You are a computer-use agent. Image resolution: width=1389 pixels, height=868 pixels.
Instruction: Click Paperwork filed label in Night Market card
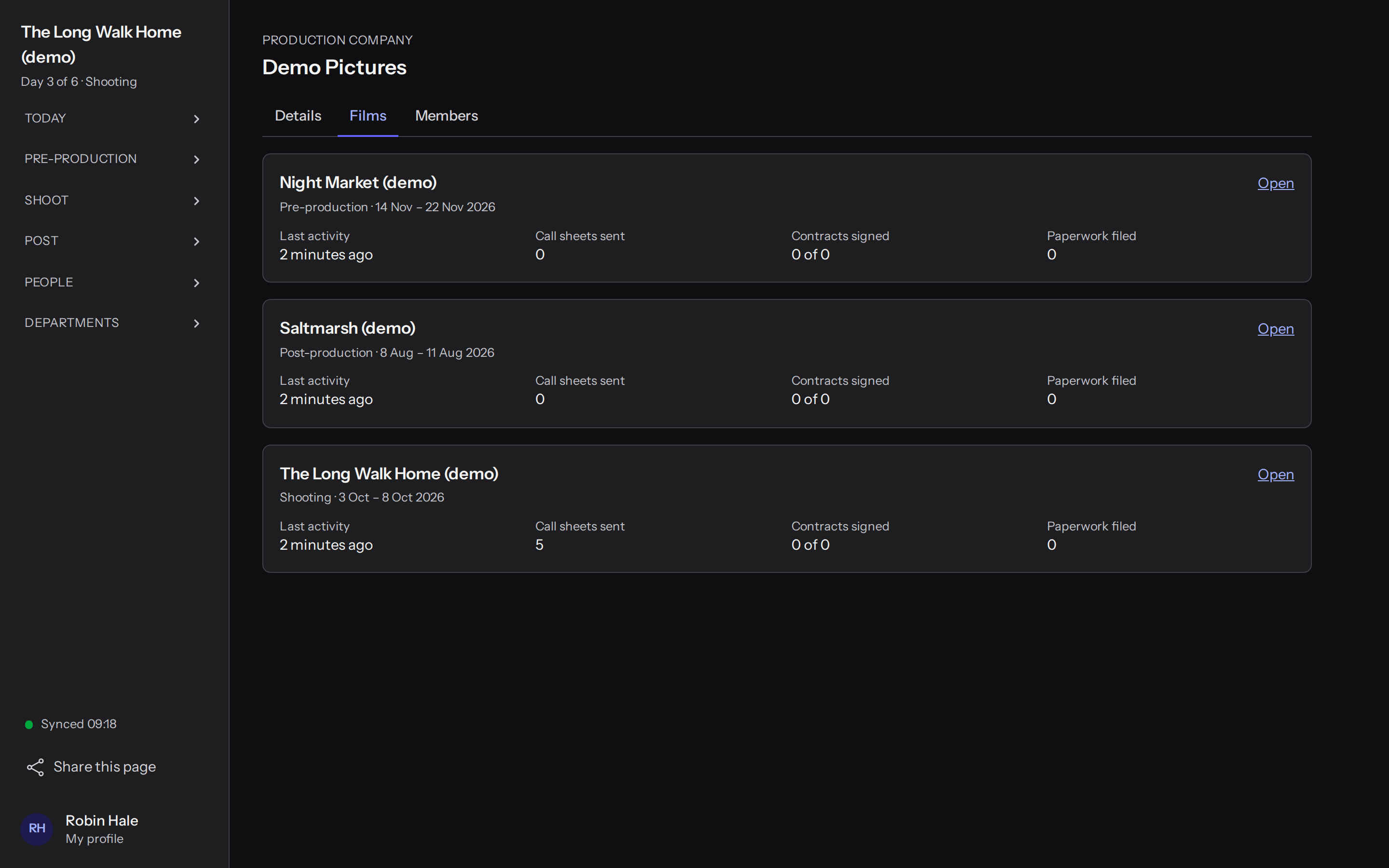tap(1091, 236)
